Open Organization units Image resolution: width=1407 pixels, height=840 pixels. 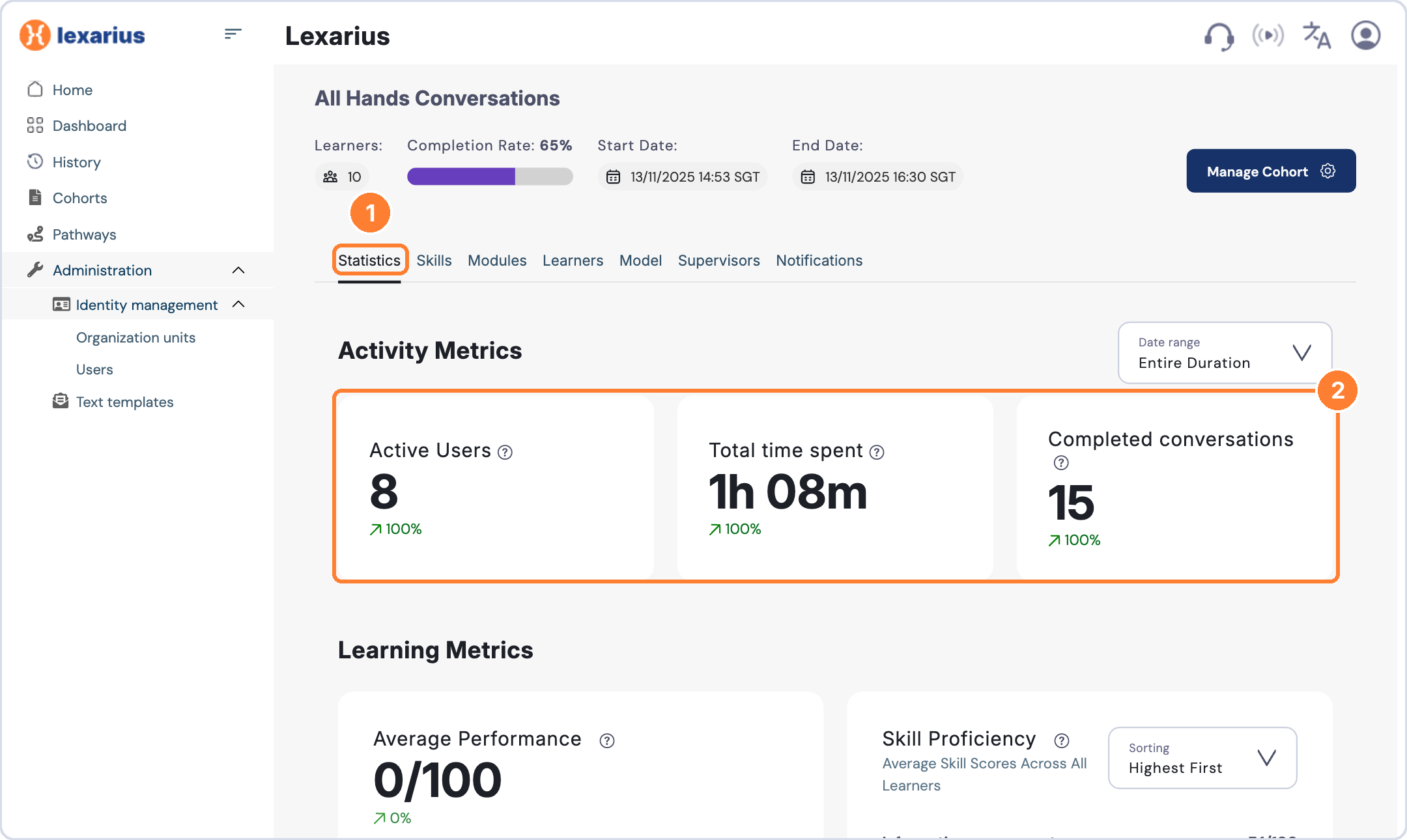tap(135, 337)
